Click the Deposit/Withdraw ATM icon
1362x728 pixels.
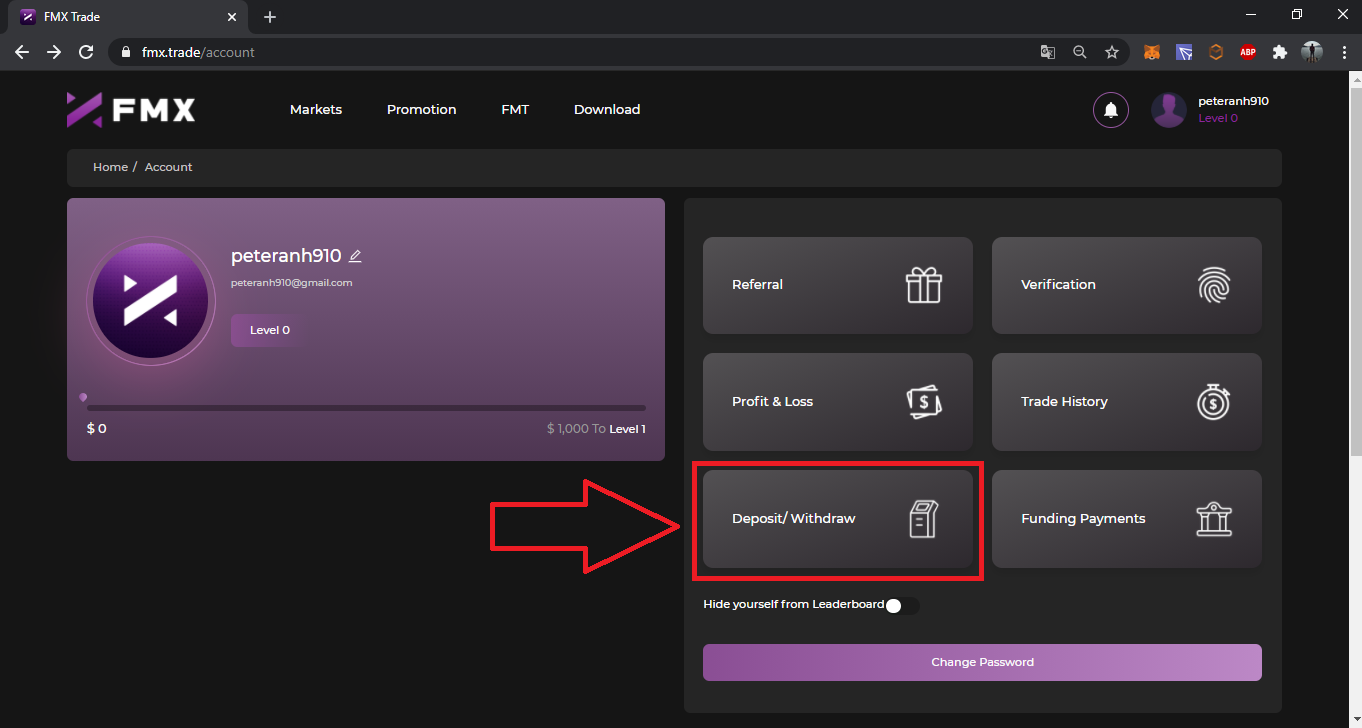[924, 519]
